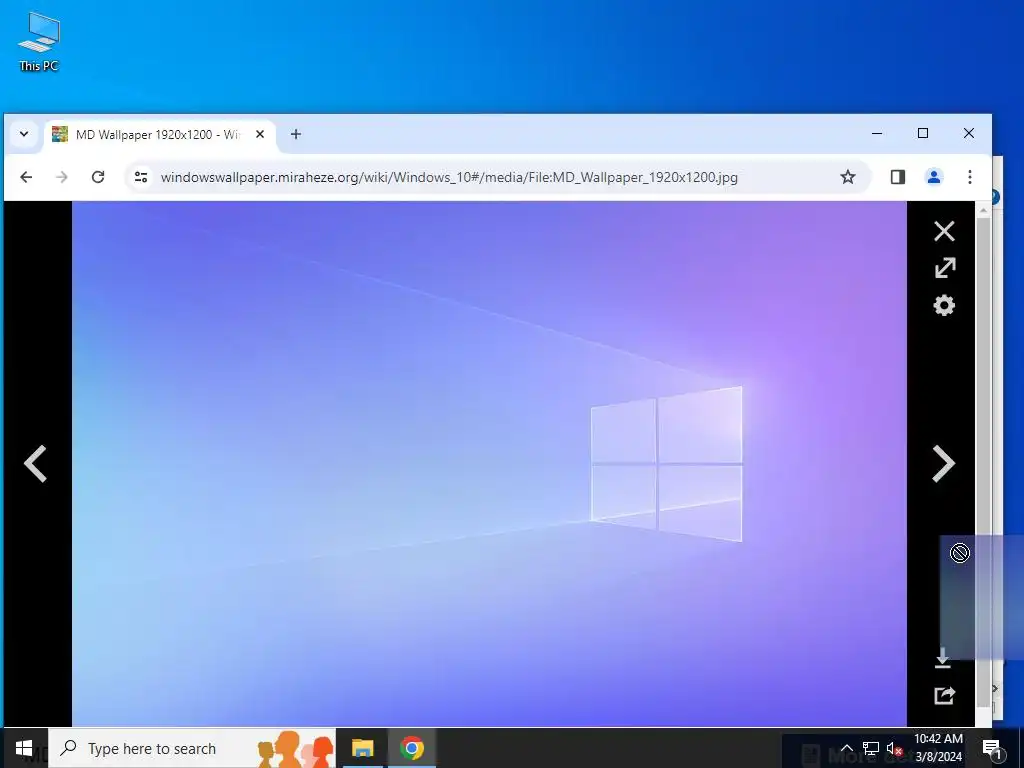Show the previous image arrow
Viewport: 1024px width, 768px height.
point(35,464)
